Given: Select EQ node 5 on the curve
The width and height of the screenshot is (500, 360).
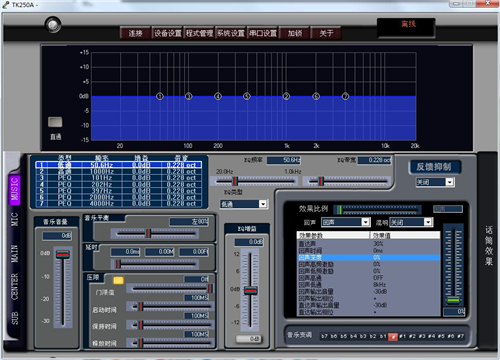Looking at the screenshot, I should 247,96.
